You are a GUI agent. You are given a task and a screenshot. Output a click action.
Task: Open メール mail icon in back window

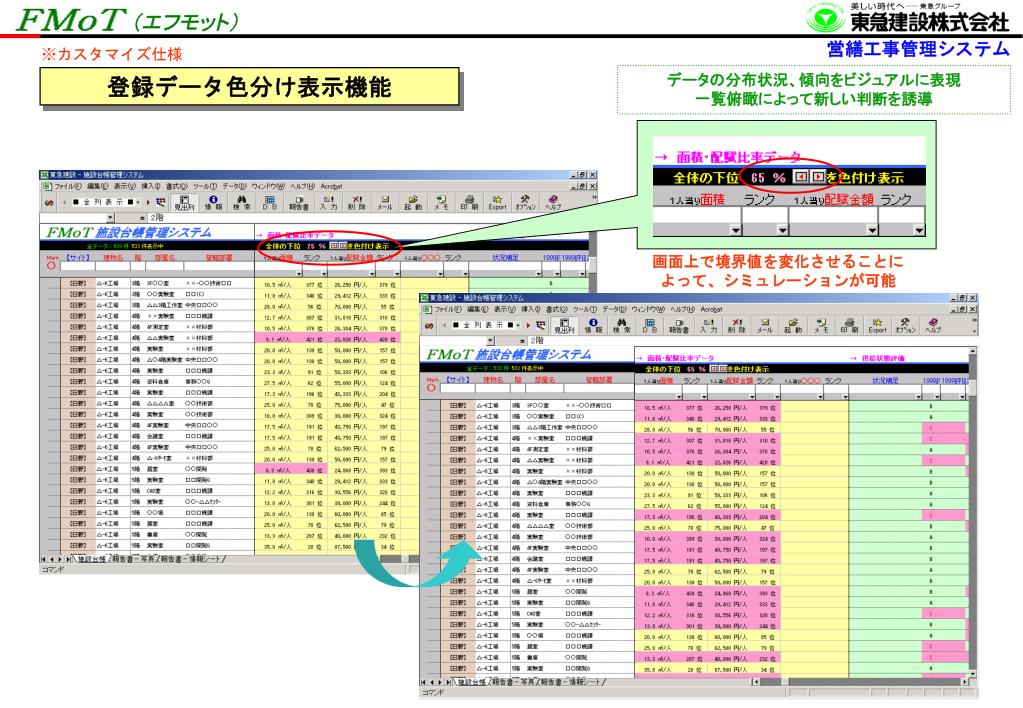tap(384, 202)
